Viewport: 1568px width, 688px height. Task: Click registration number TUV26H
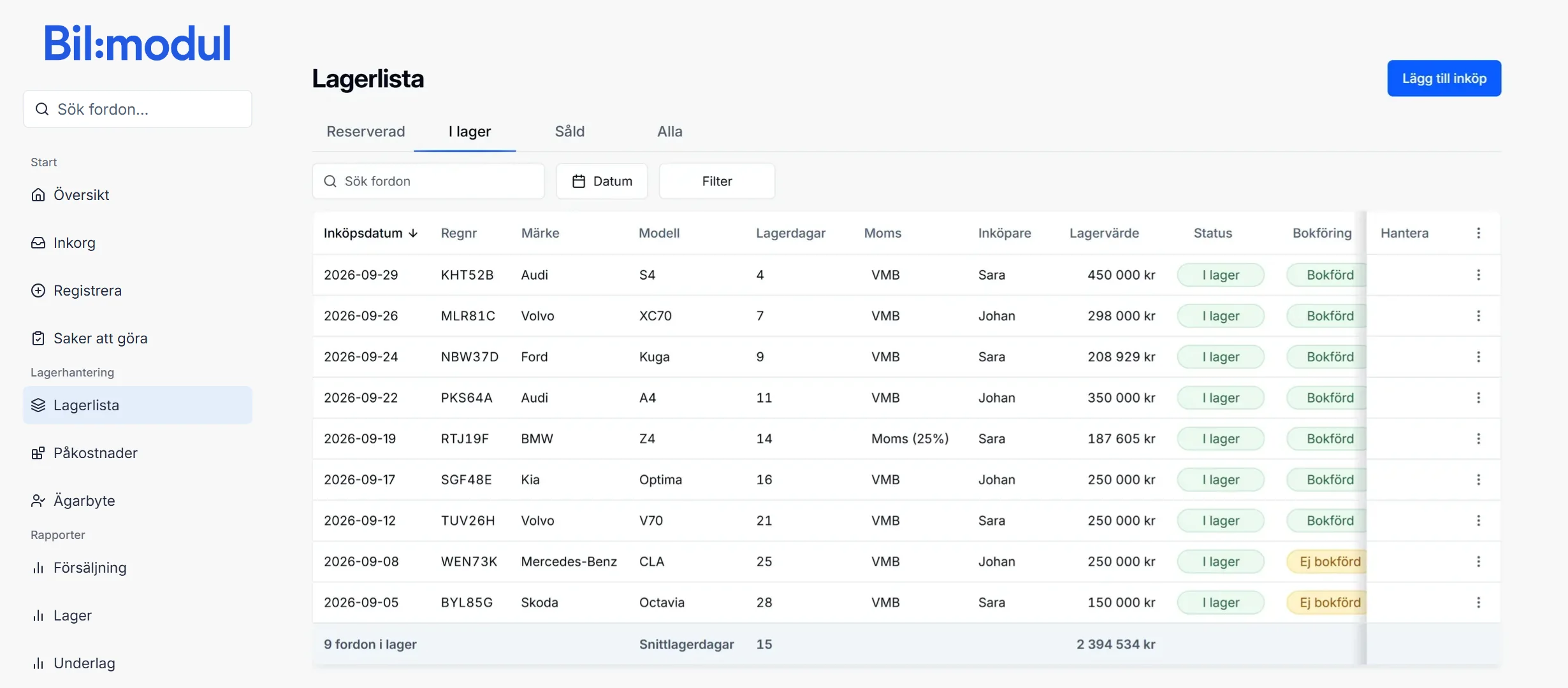(468, 520)
